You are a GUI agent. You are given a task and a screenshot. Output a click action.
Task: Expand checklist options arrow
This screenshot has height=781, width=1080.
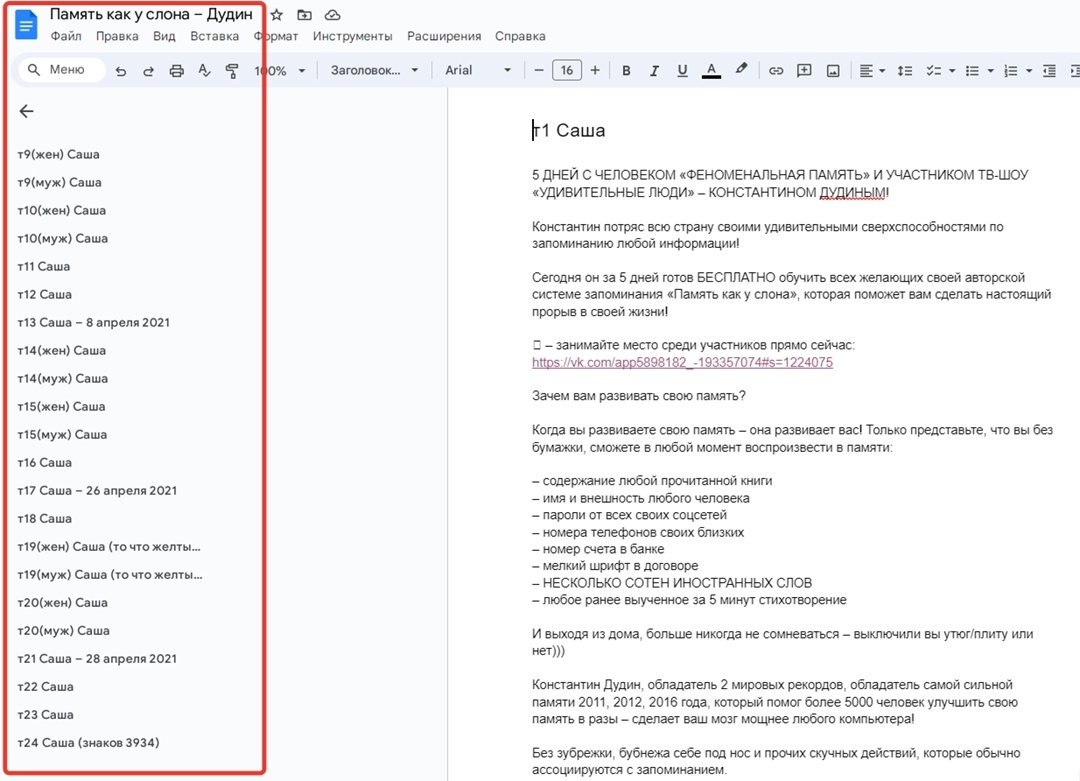coord(952,70)
